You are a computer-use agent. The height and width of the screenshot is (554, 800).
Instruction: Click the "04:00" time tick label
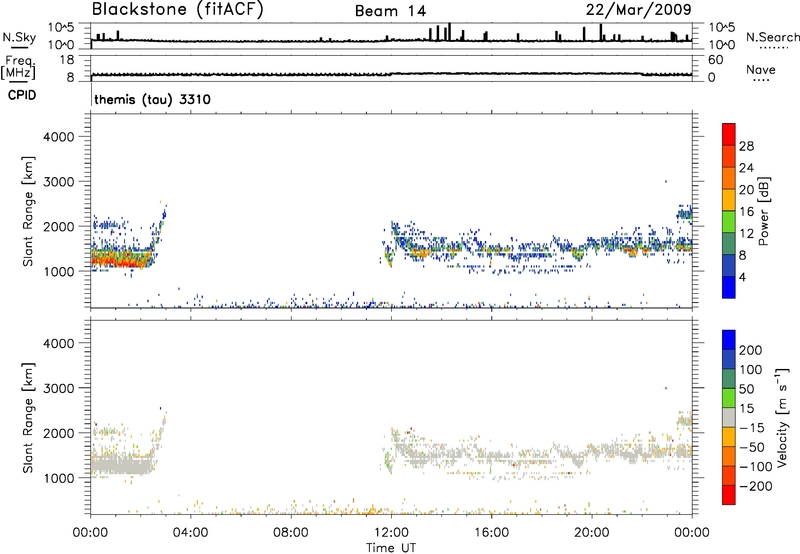coord(190,533)
